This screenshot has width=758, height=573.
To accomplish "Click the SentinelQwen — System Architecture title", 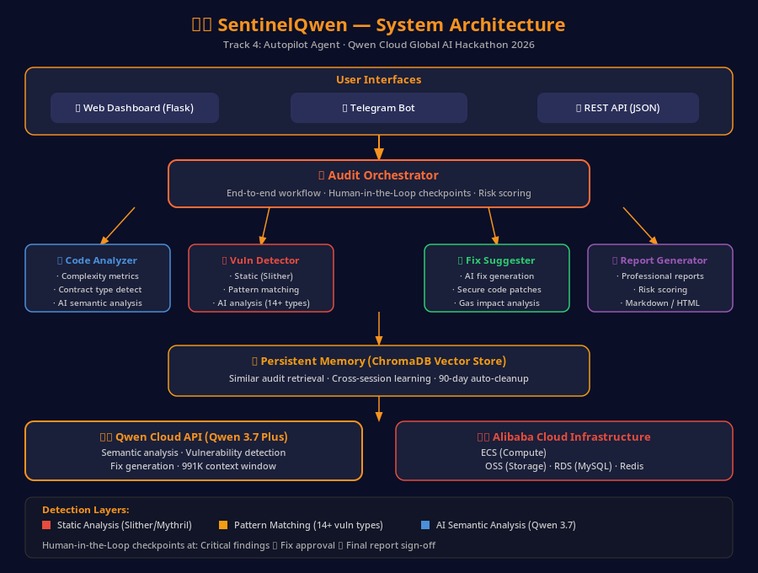I will pos(379,25).
